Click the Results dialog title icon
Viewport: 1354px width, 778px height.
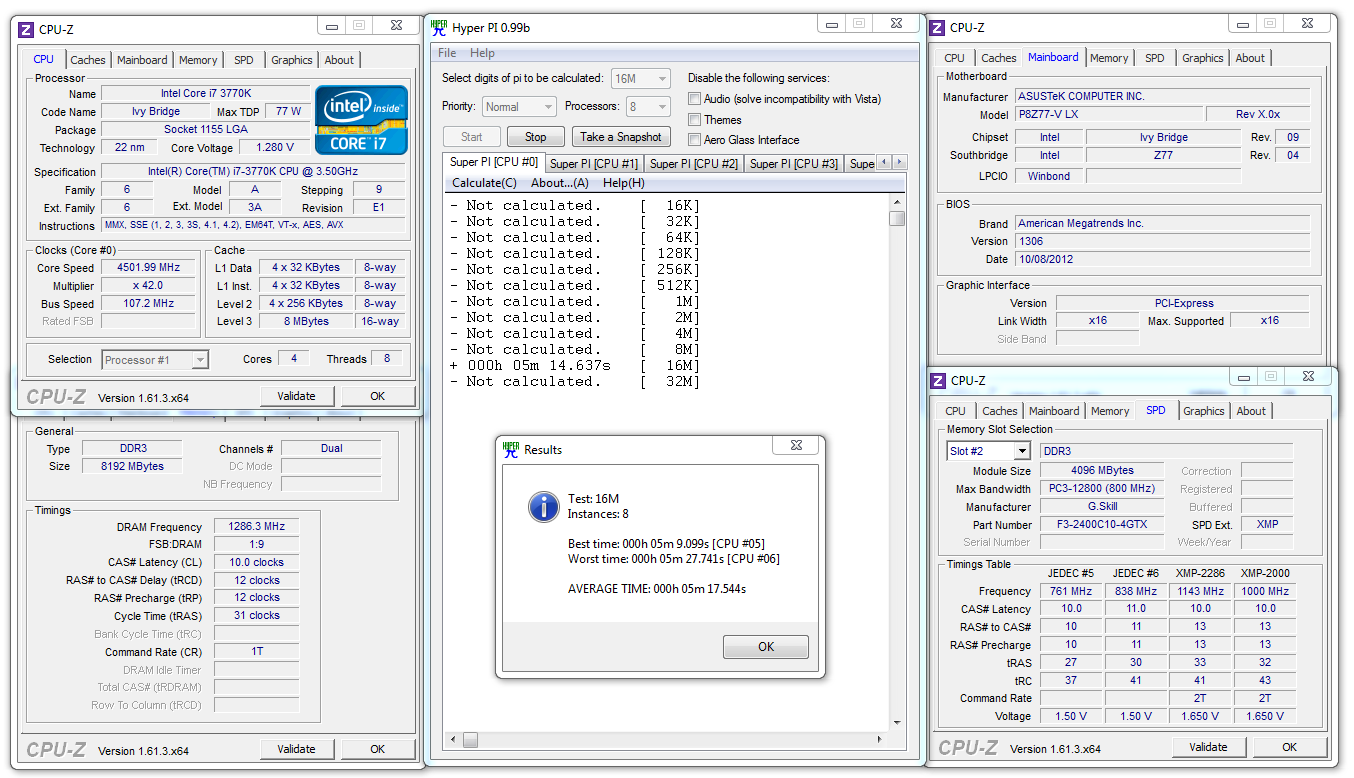pyautogui.click(x=511, y=448)
